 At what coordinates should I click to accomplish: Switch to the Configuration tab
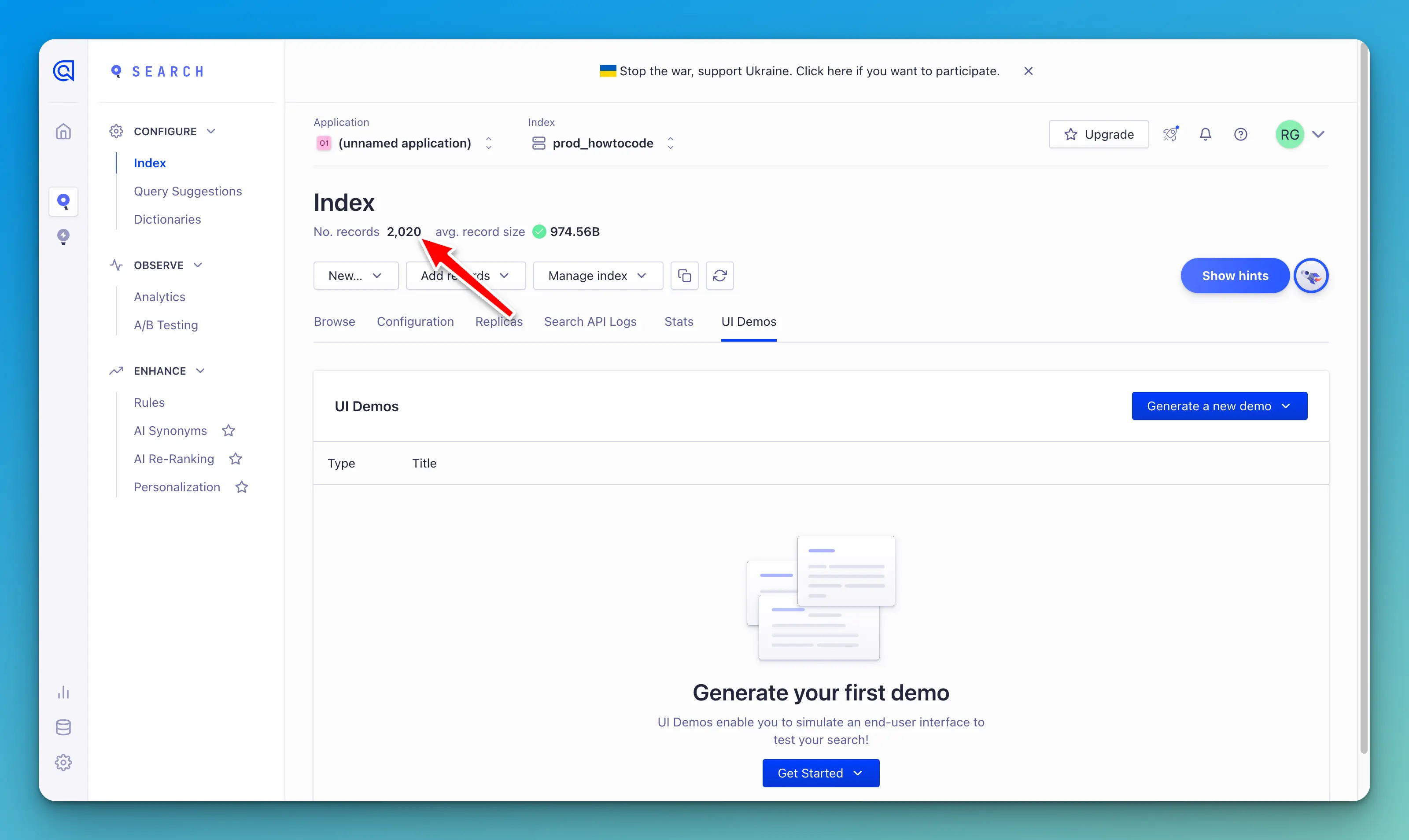415,321
